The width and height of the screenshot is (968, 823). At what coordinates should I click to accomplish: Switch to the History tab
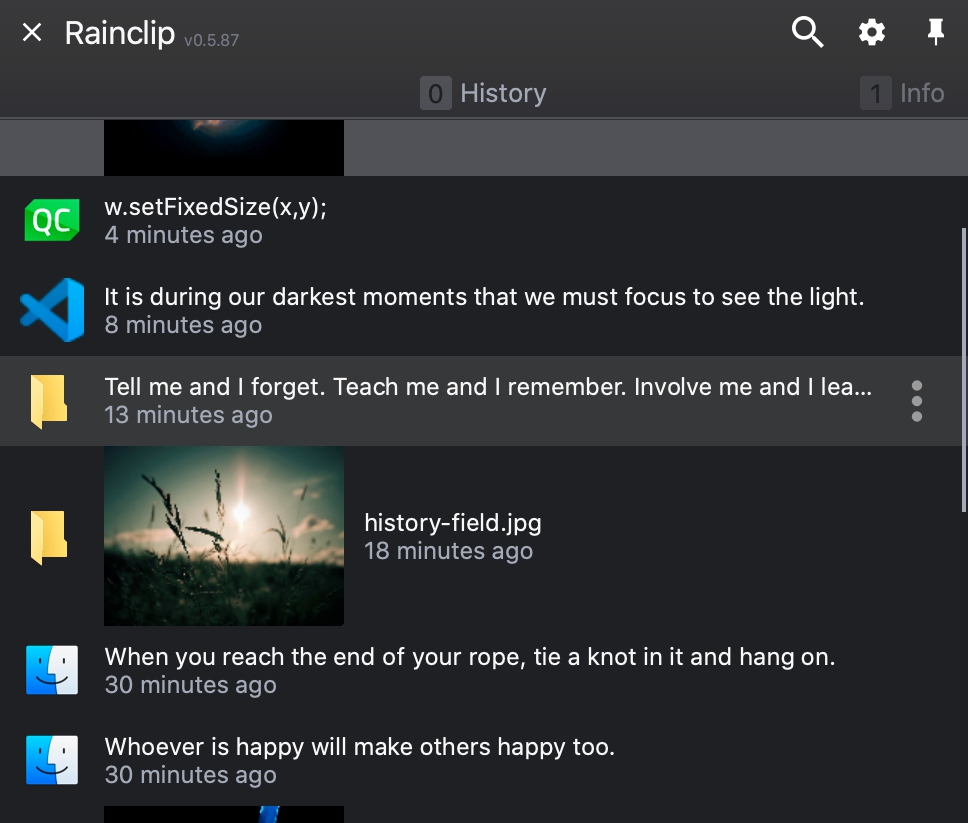coord(484,93)
